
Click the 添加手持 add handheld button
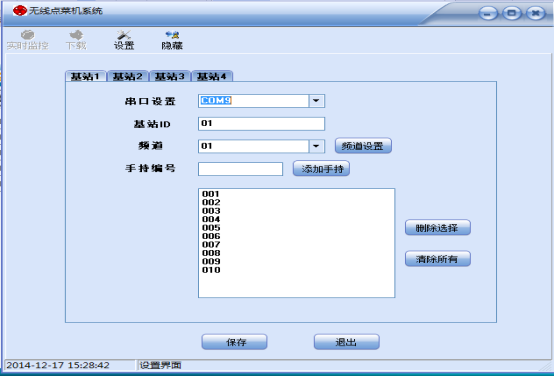click(x=321, y=169)
